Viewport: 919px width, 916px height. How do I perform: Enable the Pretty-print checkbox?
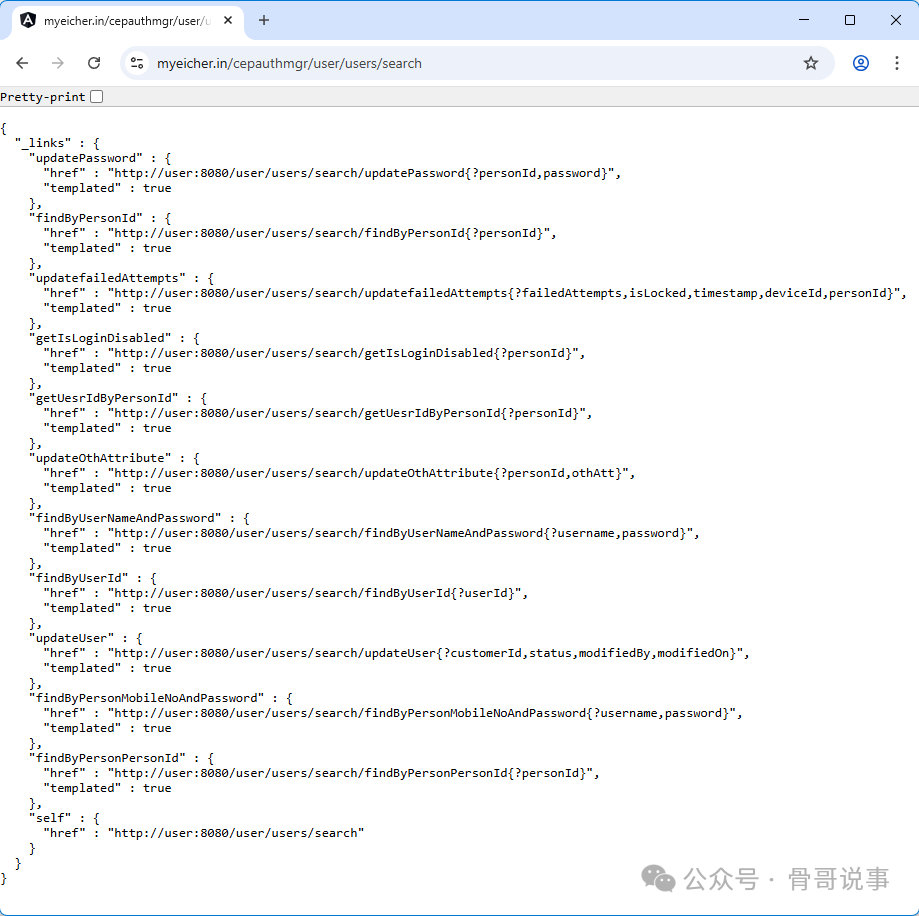point(97,97)
